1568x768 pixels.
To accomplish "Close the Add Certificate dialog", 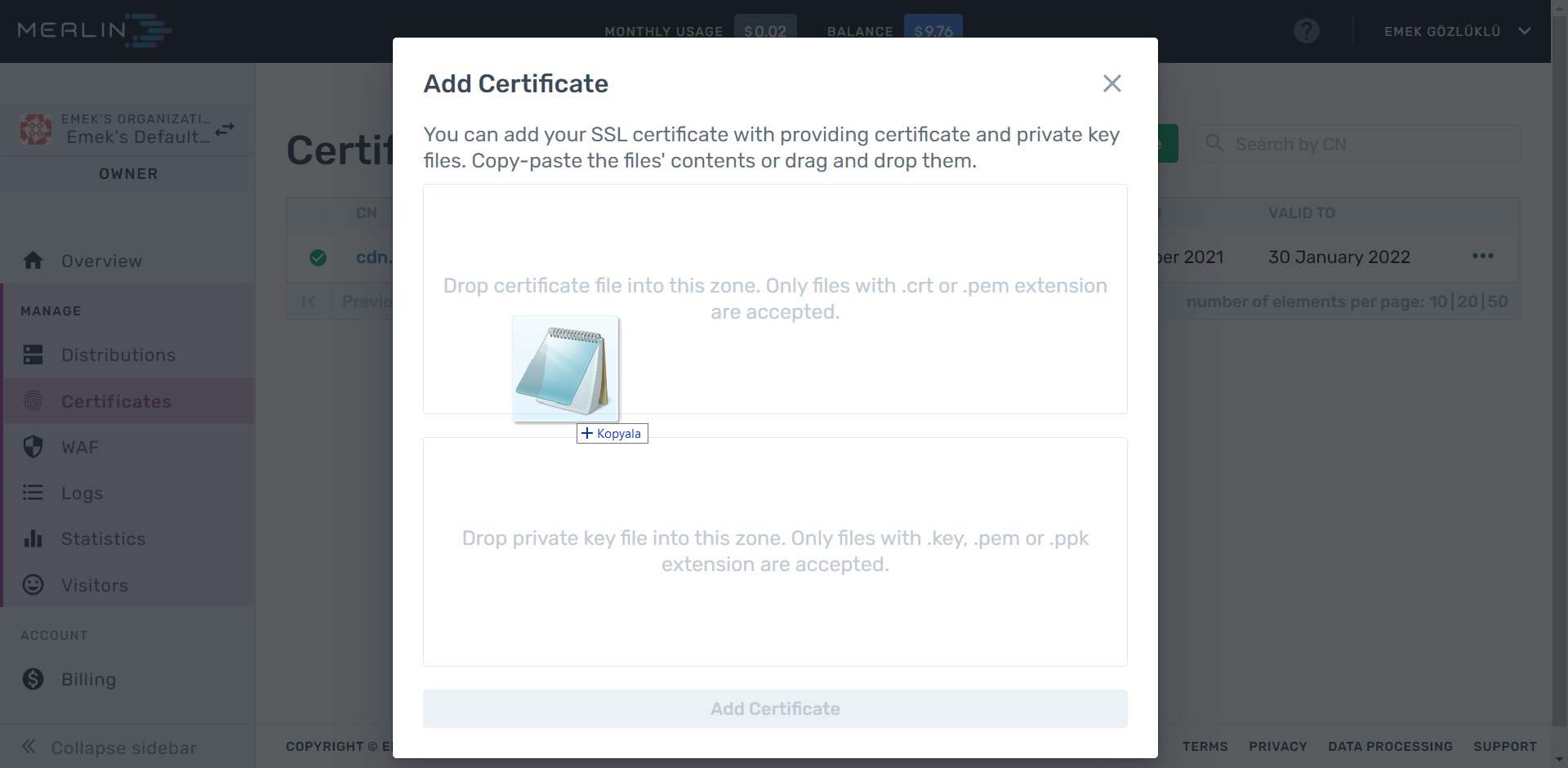I will click(x=1111, y=83).
